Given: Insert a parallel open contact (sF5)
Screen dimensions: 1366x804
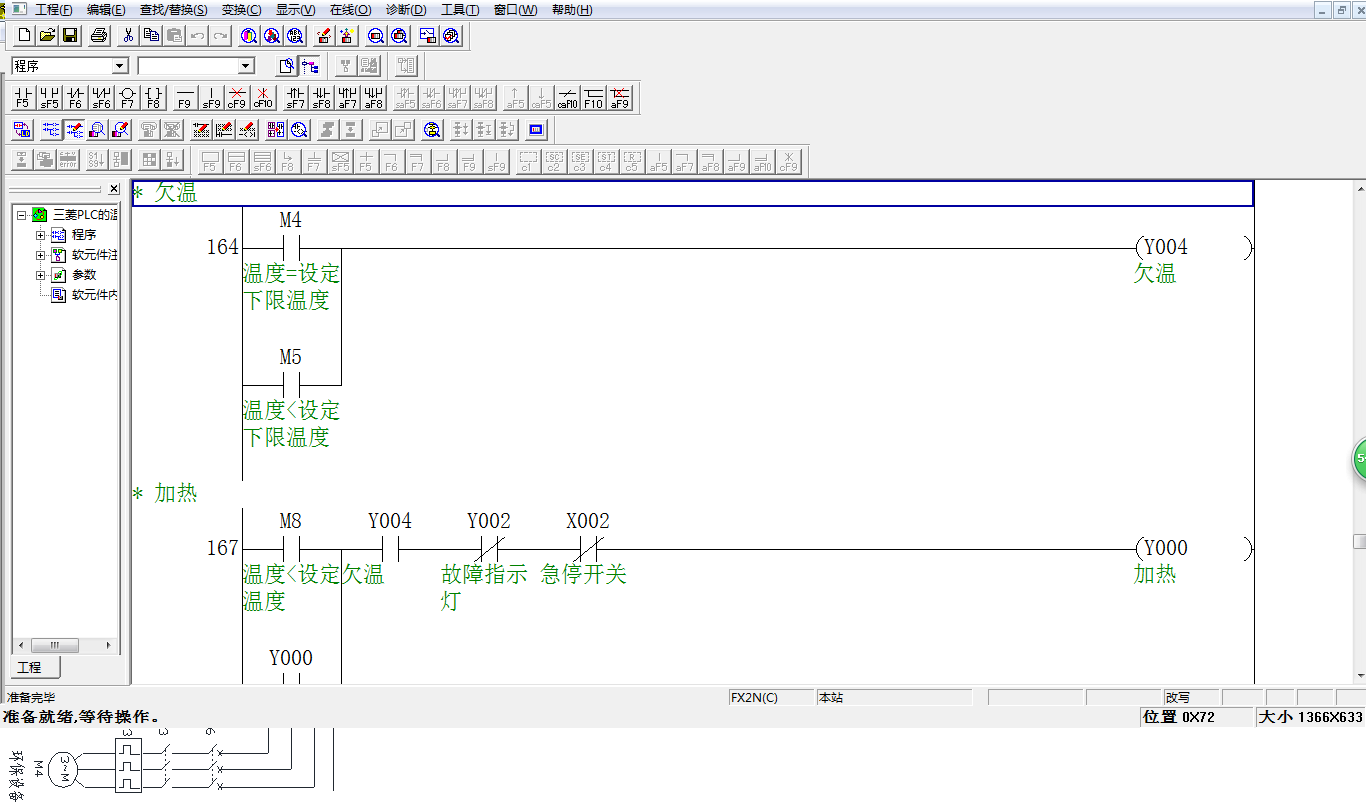Looking at the screenshot, I should tap(48, 97).
